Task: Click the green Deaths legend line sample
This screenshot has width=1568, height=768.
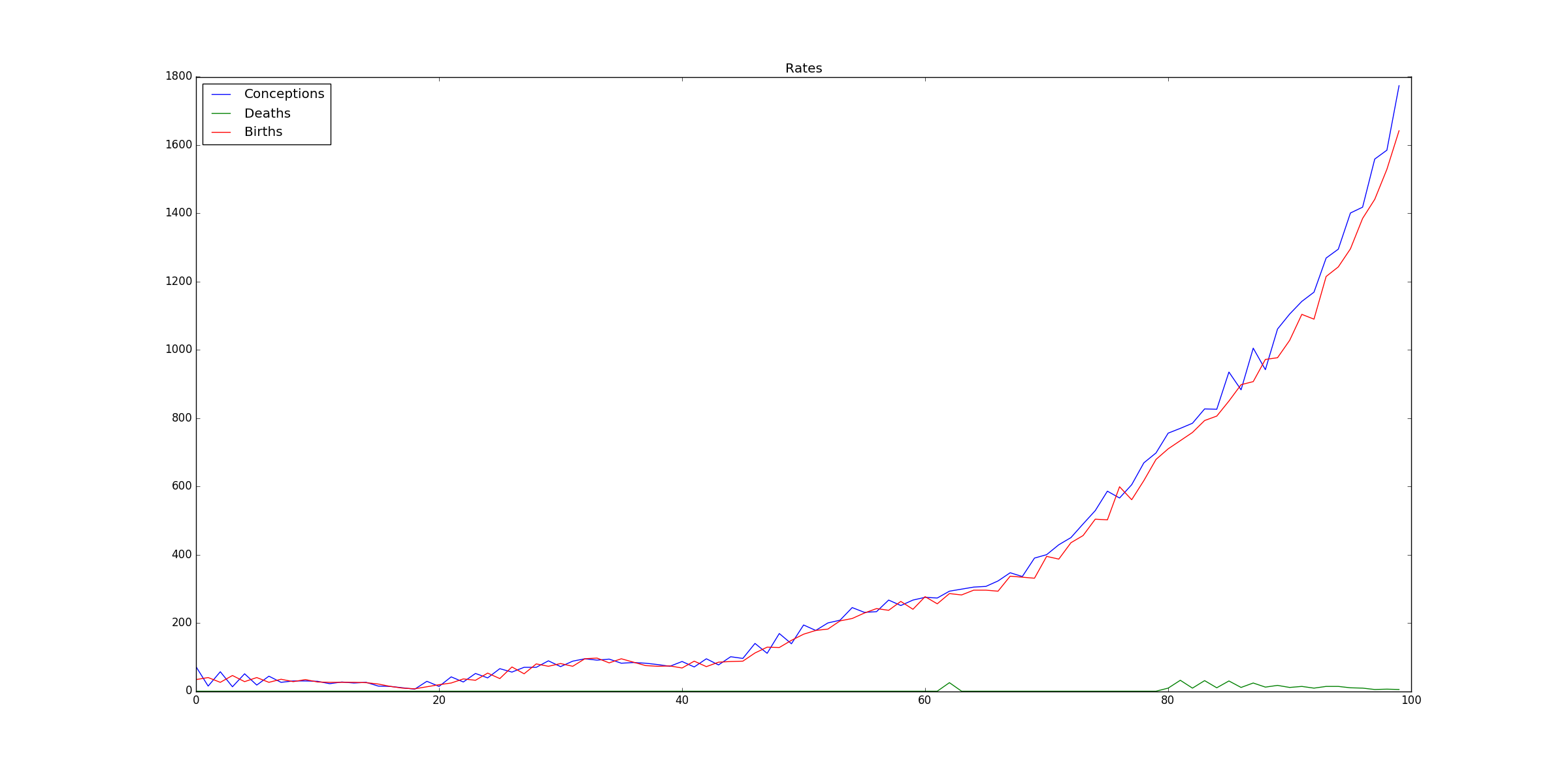Action: coord(221,114)
